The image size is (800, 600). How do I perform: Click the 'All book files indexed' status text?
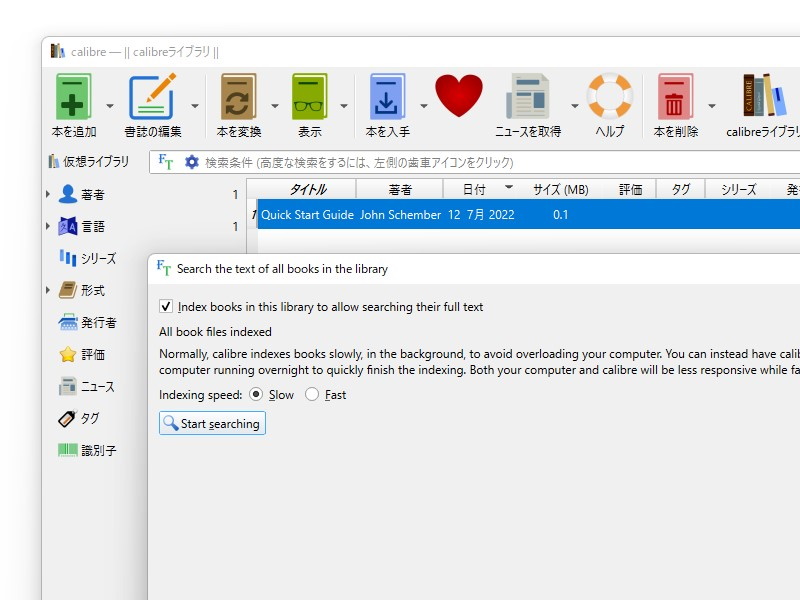pyautogui.click(x=215, y=332)
